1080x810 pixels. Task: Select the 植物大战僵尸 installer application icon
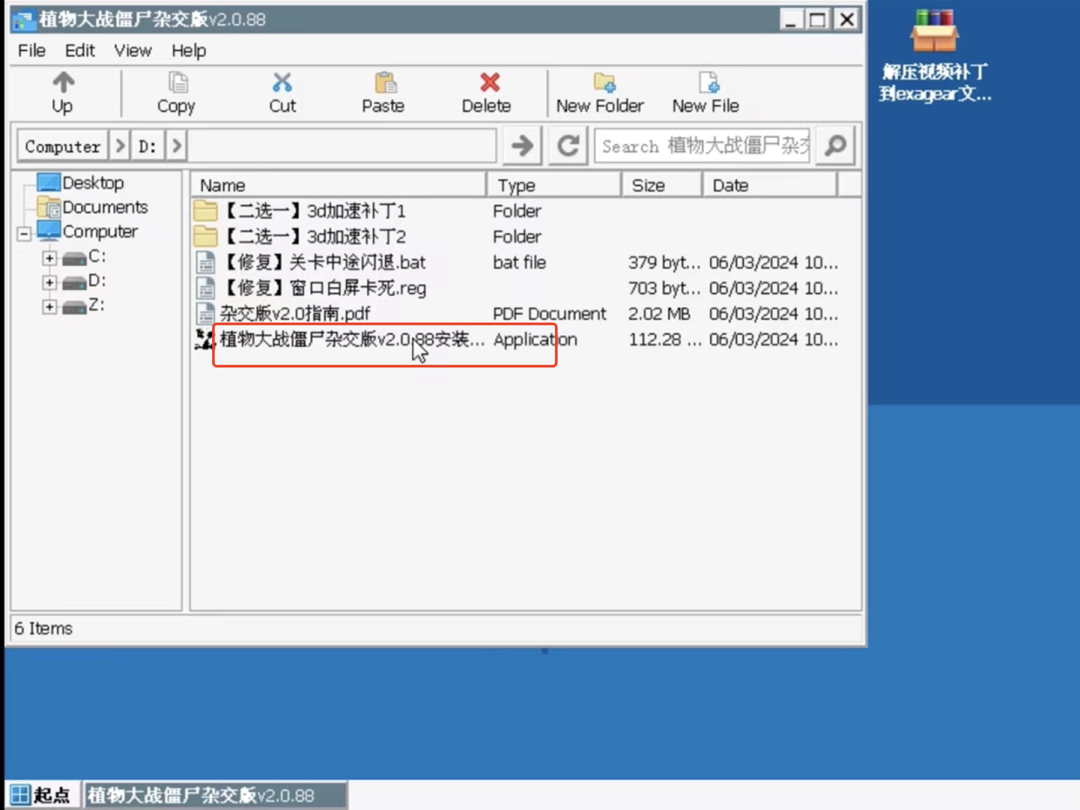(x=205, y=339)
